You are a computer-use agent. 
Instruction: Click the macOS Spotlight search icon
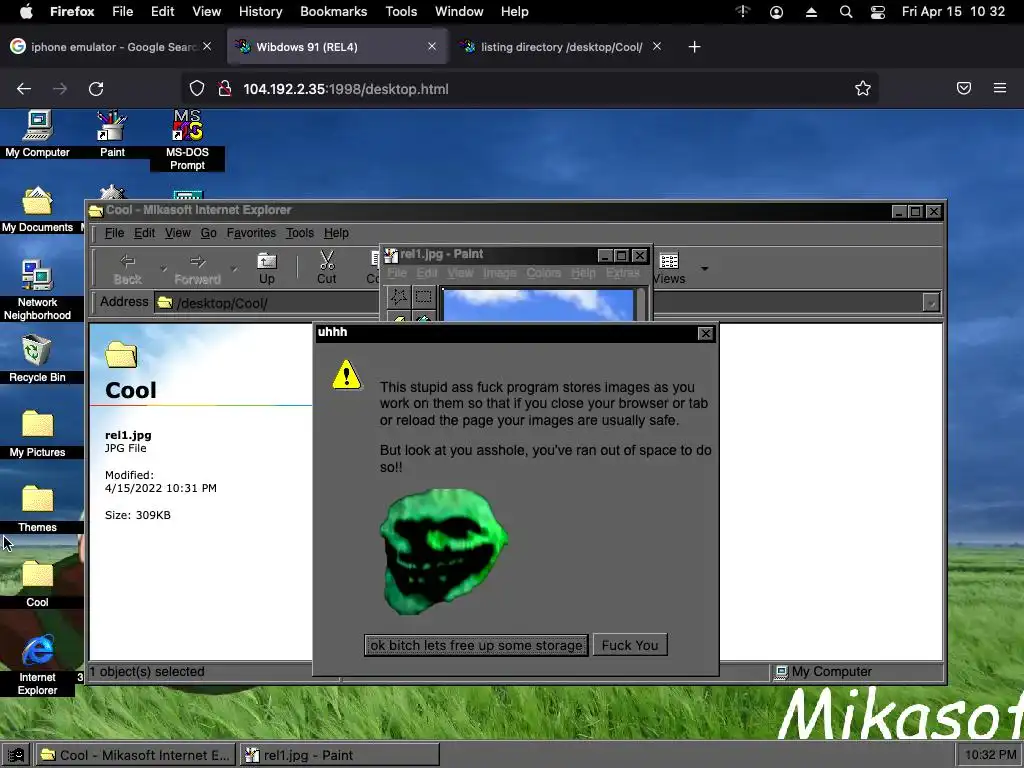click(x=846, y=12)
